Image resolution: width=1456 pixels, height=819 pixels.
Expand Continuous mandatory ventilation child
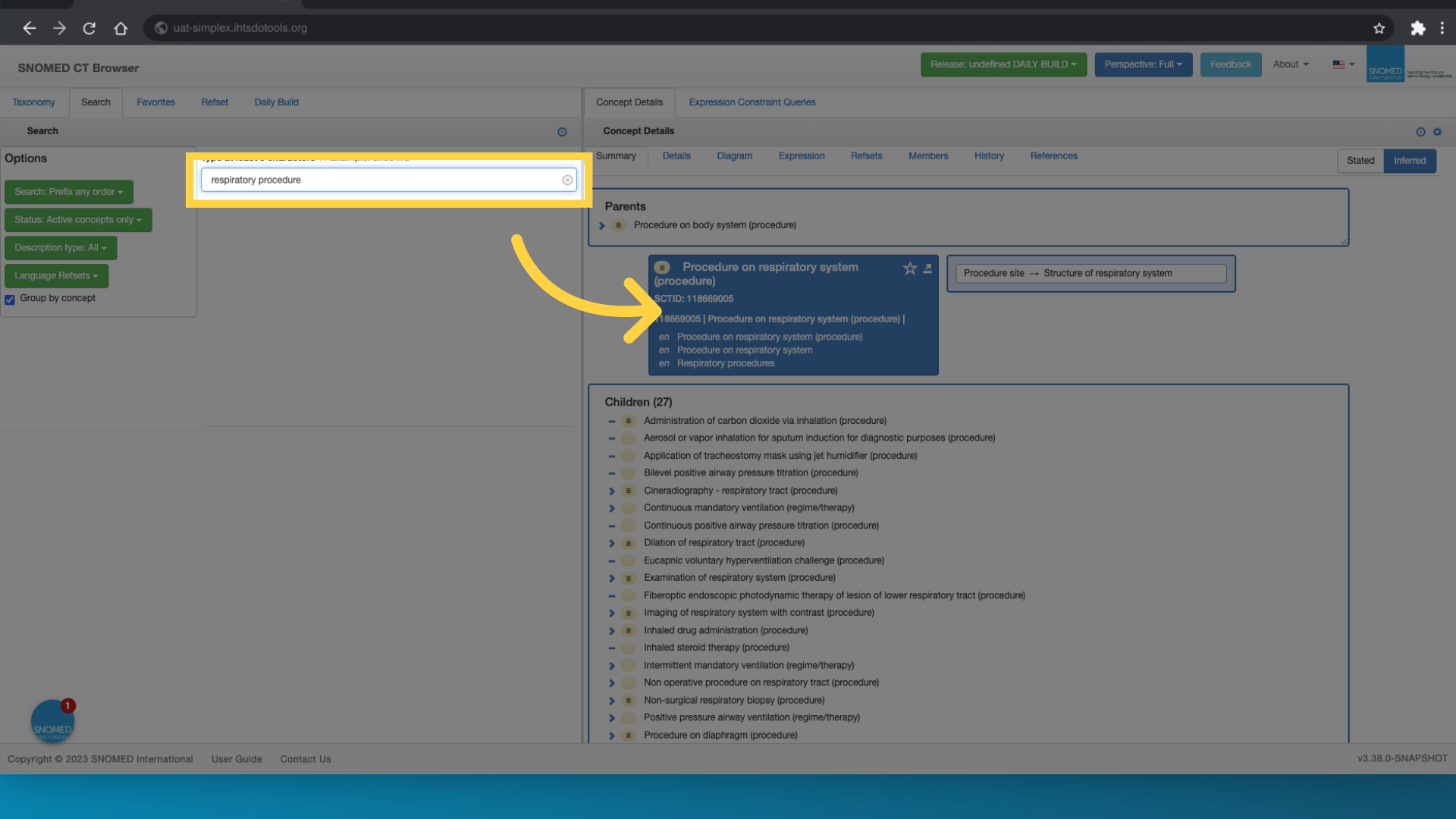611,508
